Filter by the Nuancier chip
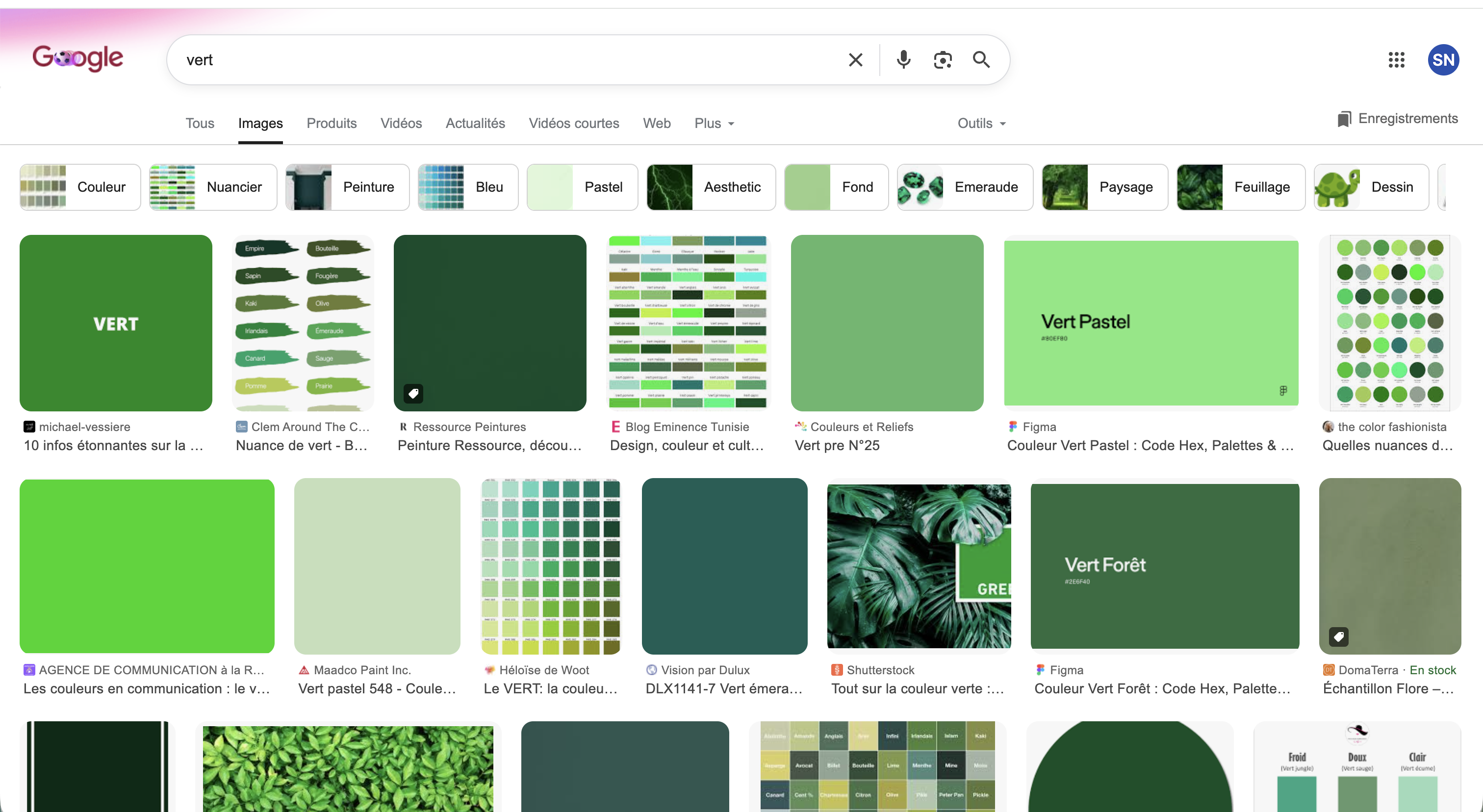Image resolution: width=1483 pixels, height=812 pixels. [x=213, y=187]
